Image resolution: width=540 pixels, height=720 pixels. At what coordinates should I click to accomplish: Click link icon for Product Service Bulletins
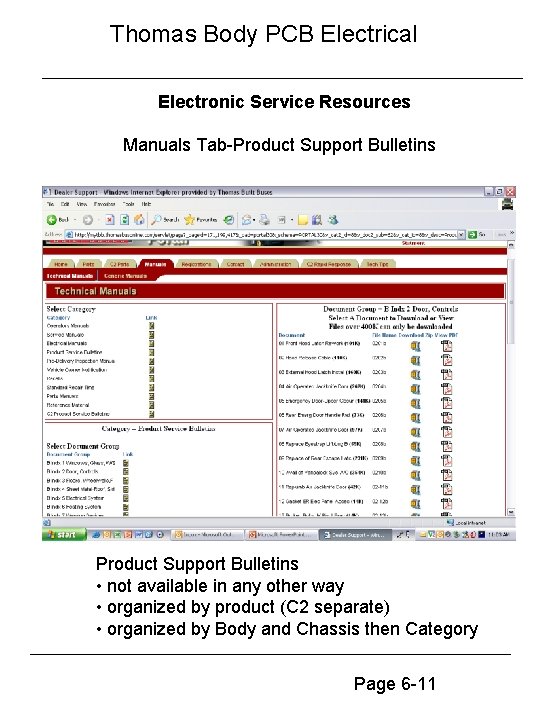pos(152,352)
